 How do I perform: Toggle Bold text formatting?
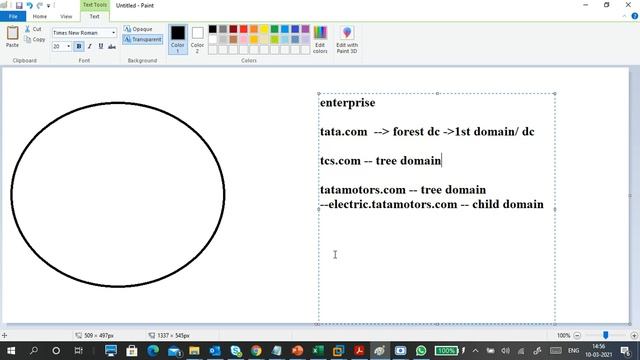pyautogui.click(x=79, y=47)
